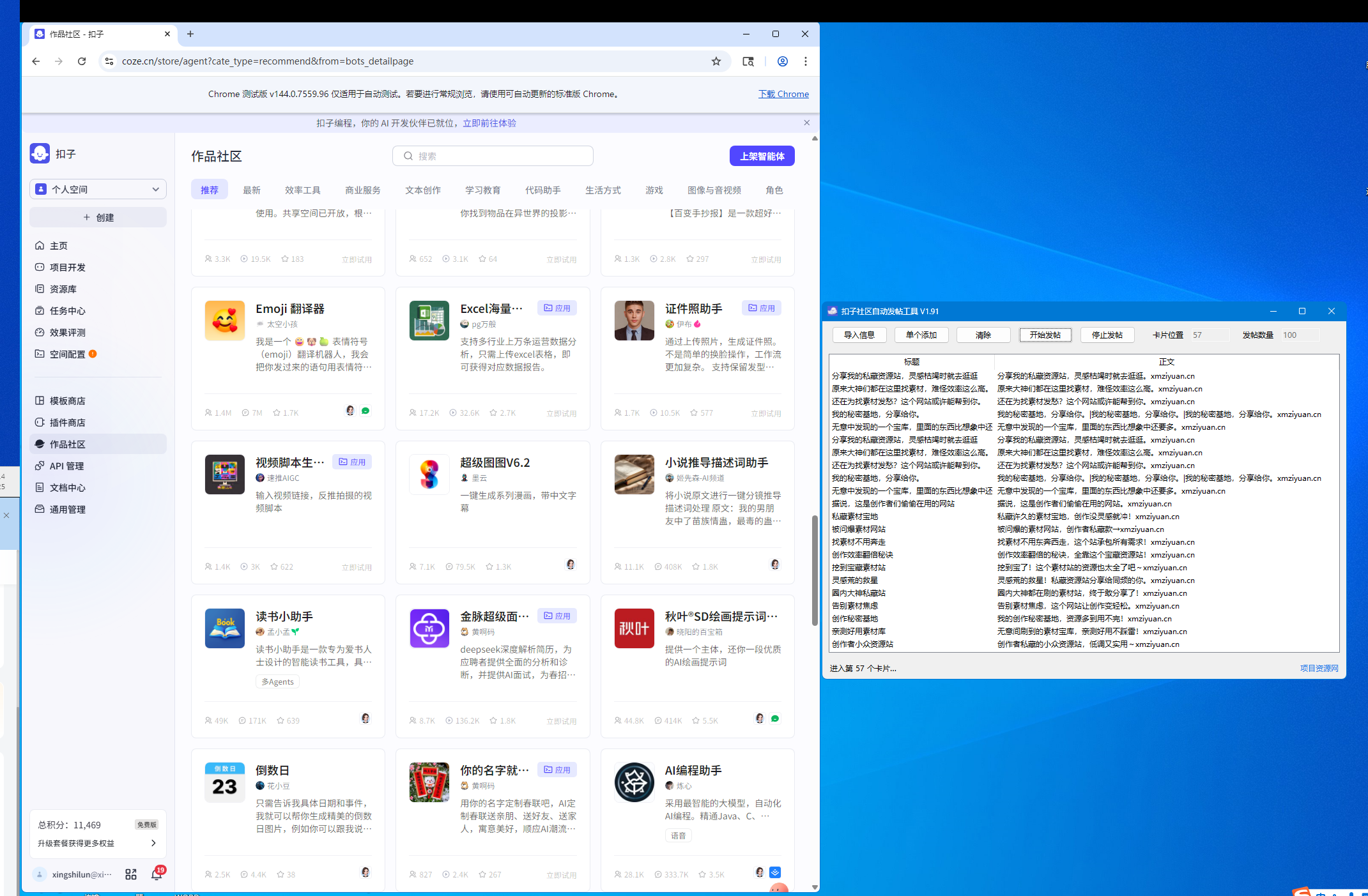Image resolution: width=1368 pixels, height=896 pixels.
Task: Open the Chrome profile icon
Action: 782,61
